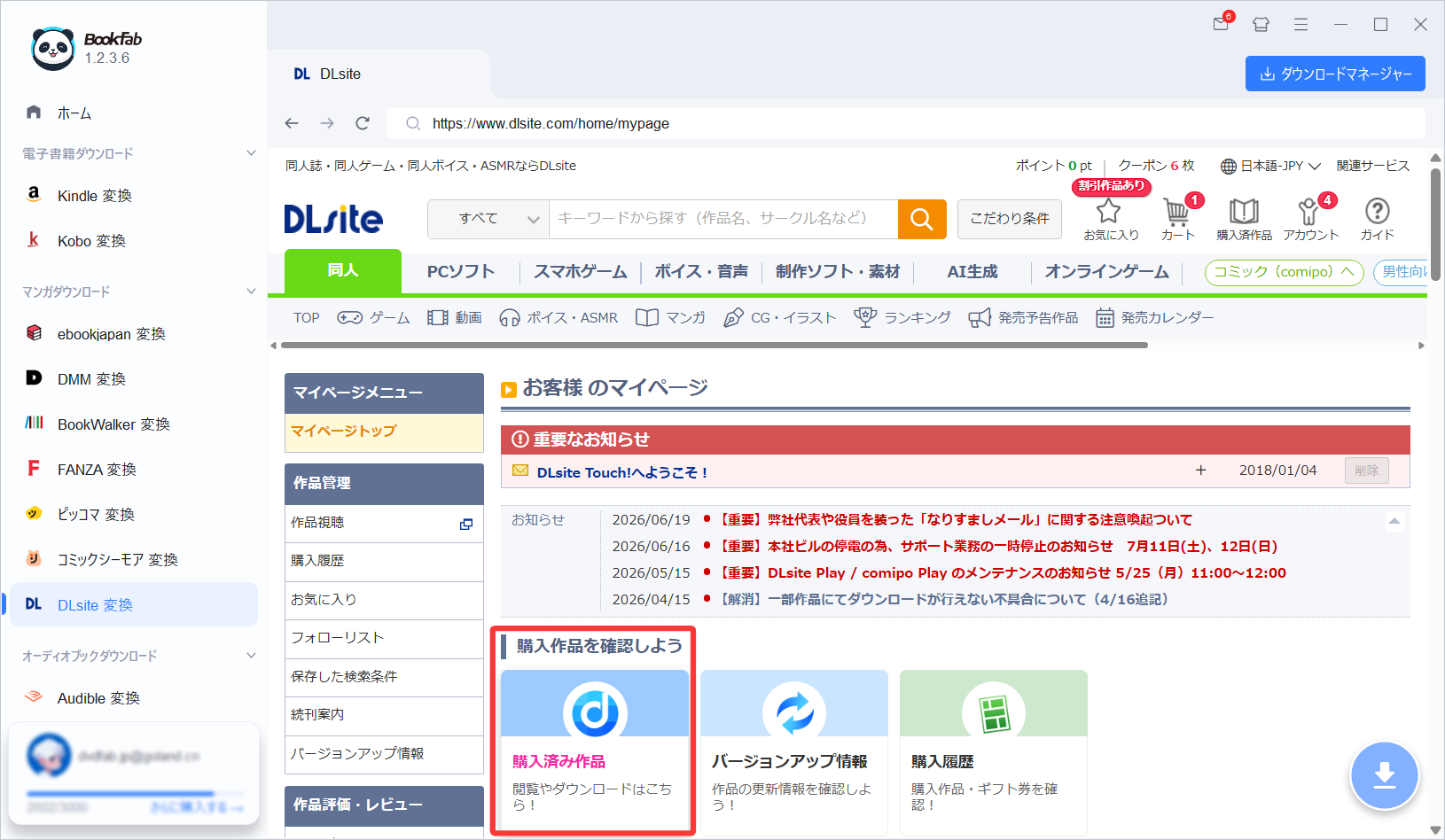Click the orange search magnifier button
The image size is (1445, 840).
click(x=922, y=219)
